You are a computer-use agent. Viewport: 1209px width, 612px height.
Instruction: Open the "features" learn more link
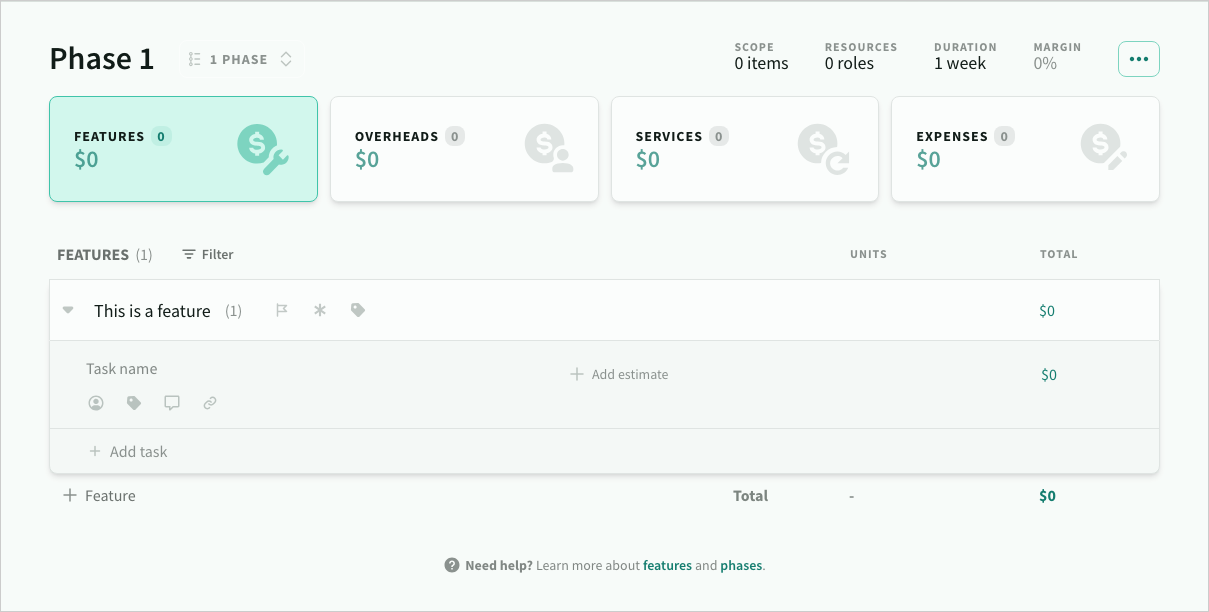[x=667, y=565]
